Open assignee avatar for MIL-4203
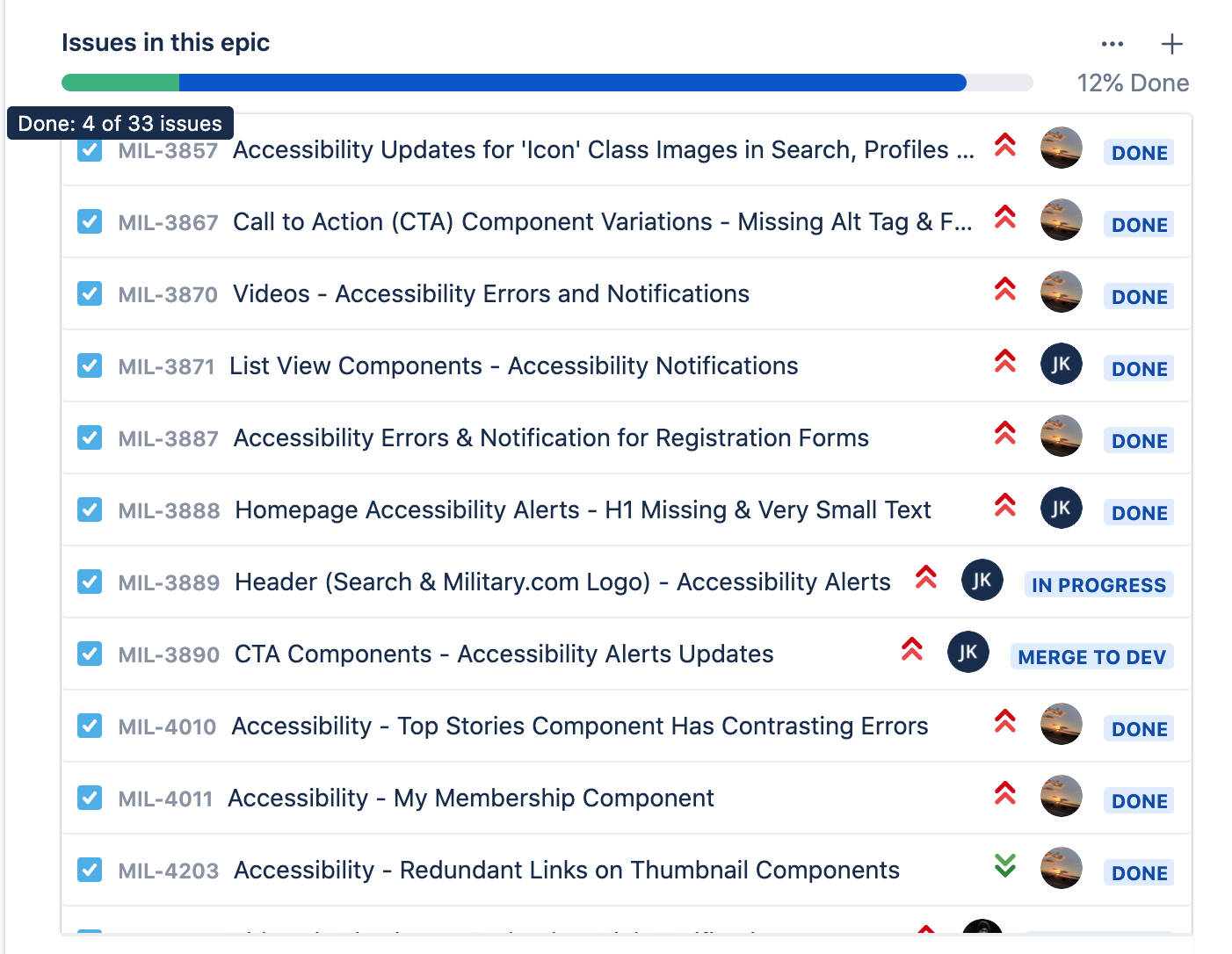This screenshot has width=1232, height=954. (1062, 868)
